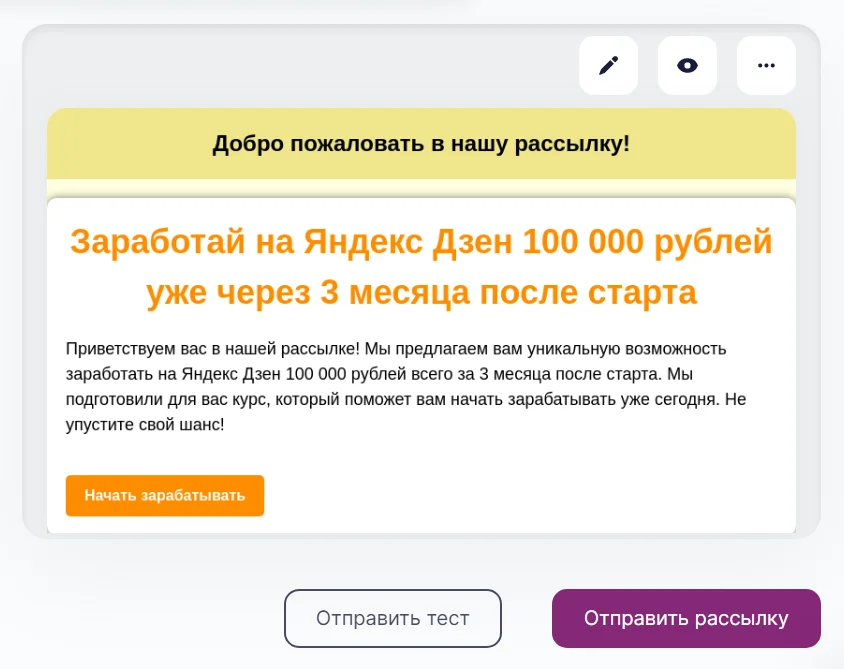
Task: Select the "Добро пожаловать в нашу рассылку!" banner text
Action: [421, 143]
